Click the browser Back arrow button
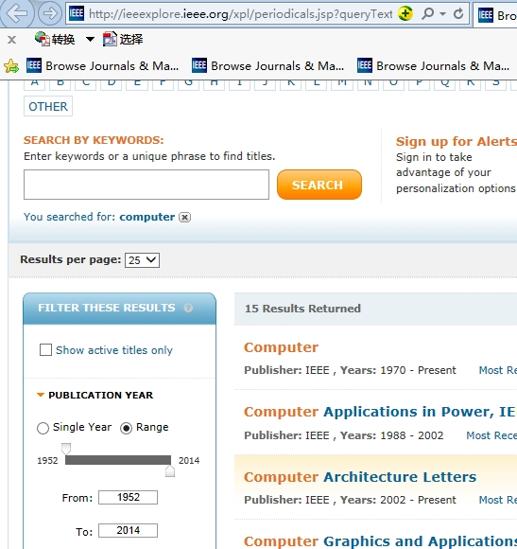The image size is (517, 549). (x=17, y=13)
